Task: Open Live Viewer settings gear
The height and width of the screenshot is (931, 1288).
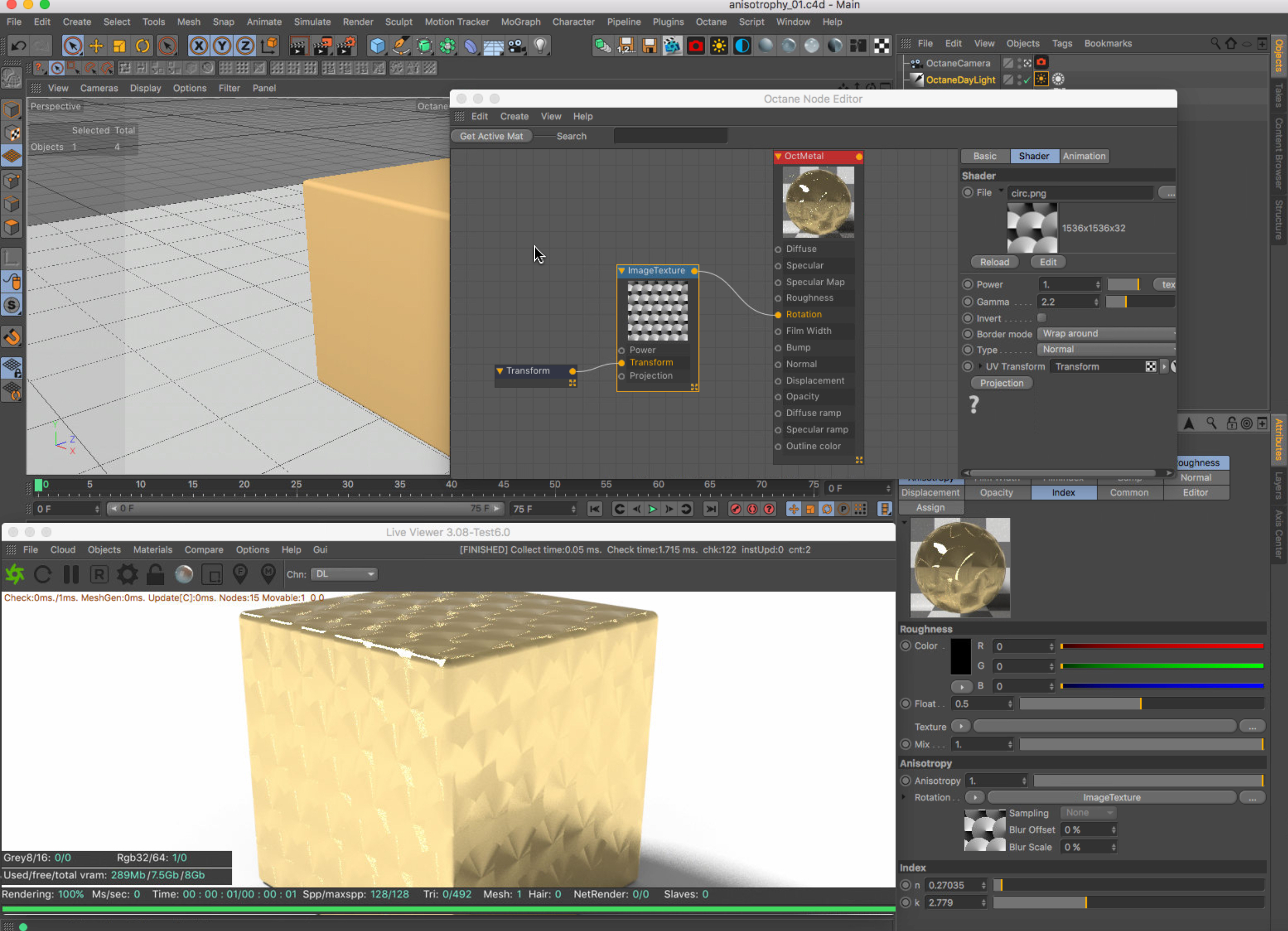Action: [x=127, y=574]
